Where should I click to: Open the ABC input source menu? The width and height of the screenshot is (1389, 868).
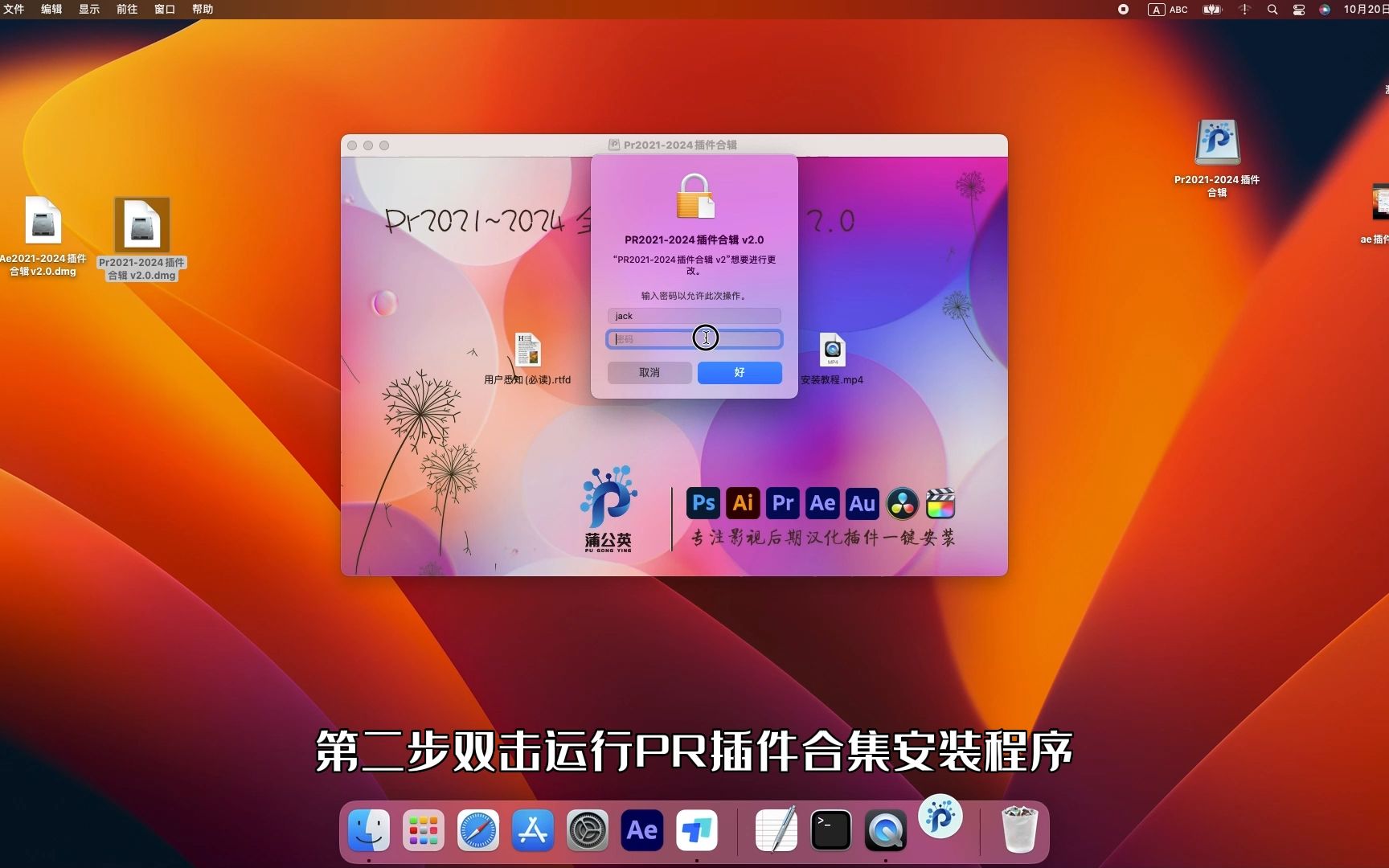point(1168,10)
